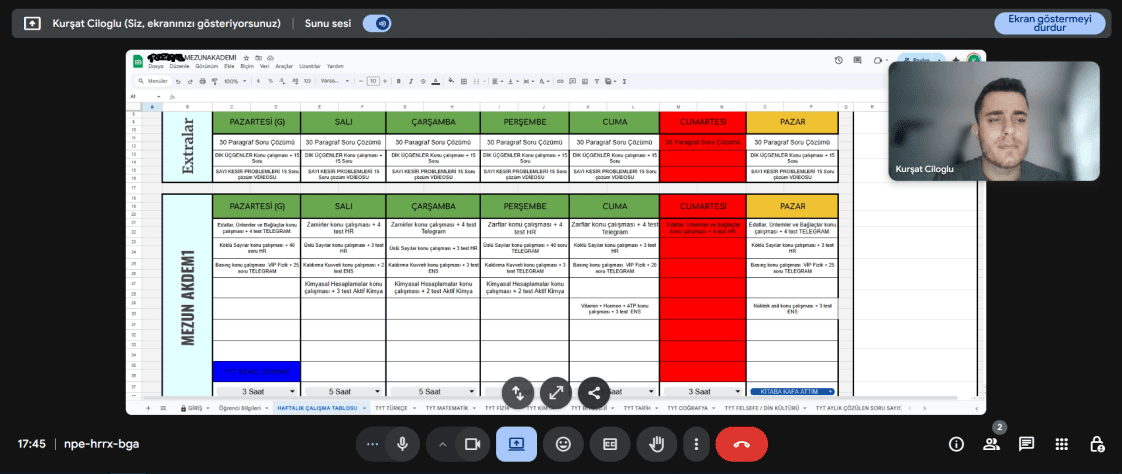Open the Dosya menu in Sheets
Viewport: 1122px width, 474px height.
pos(155,66)
